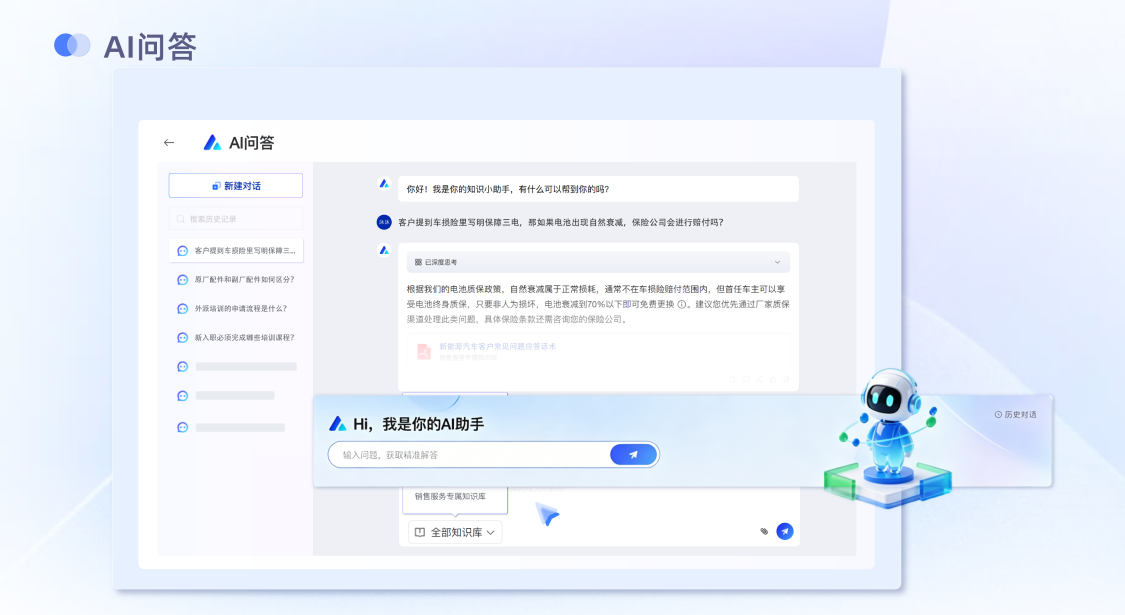Image resolution: width=1125 pixels, height=615 pixels.
Task: Collapse the 已深度思考 section chevron
Action: (x=777, y=262)
